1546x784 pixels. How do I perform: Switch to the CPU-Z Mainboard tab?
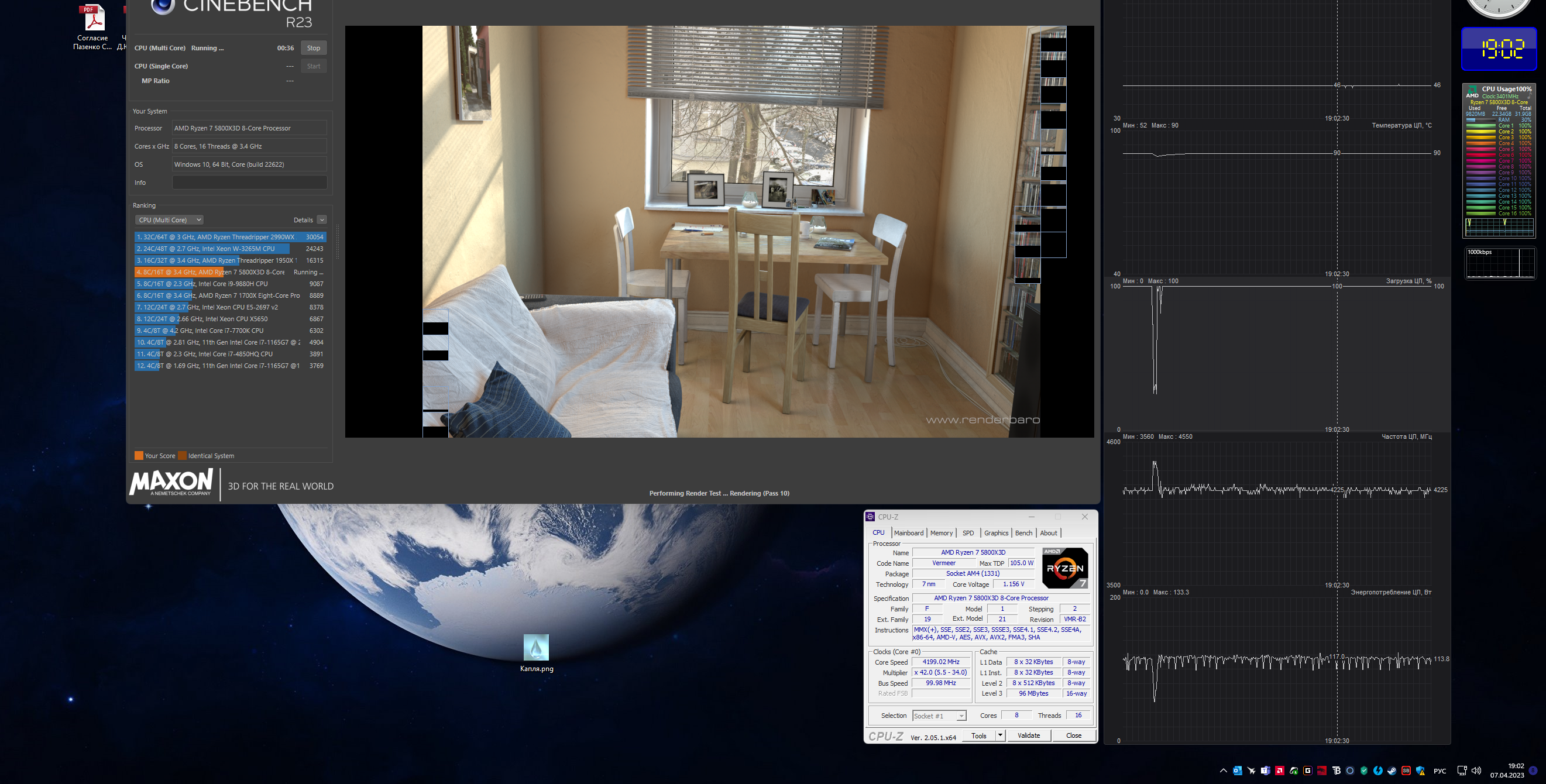click(909, 532)
